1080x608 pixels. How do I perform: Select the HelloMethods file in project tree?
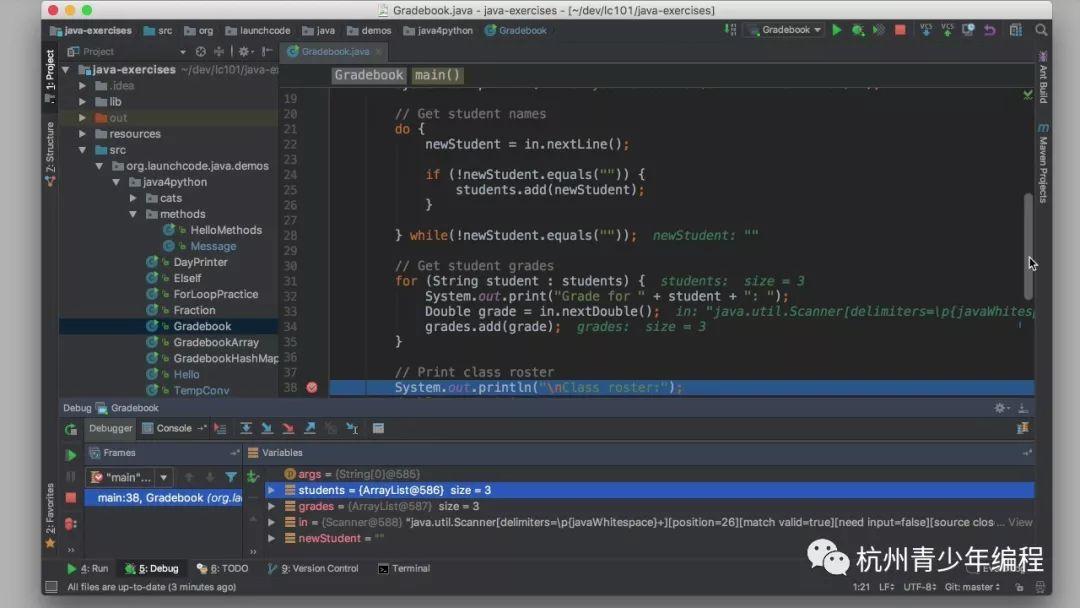226,230
